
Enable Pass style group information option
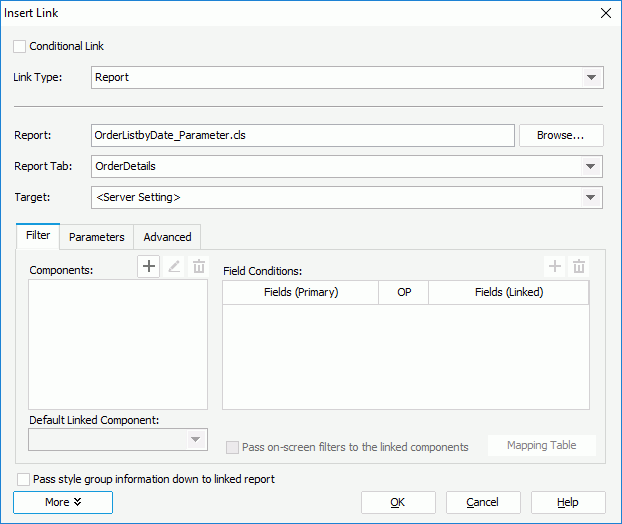[x=23, y=479]
